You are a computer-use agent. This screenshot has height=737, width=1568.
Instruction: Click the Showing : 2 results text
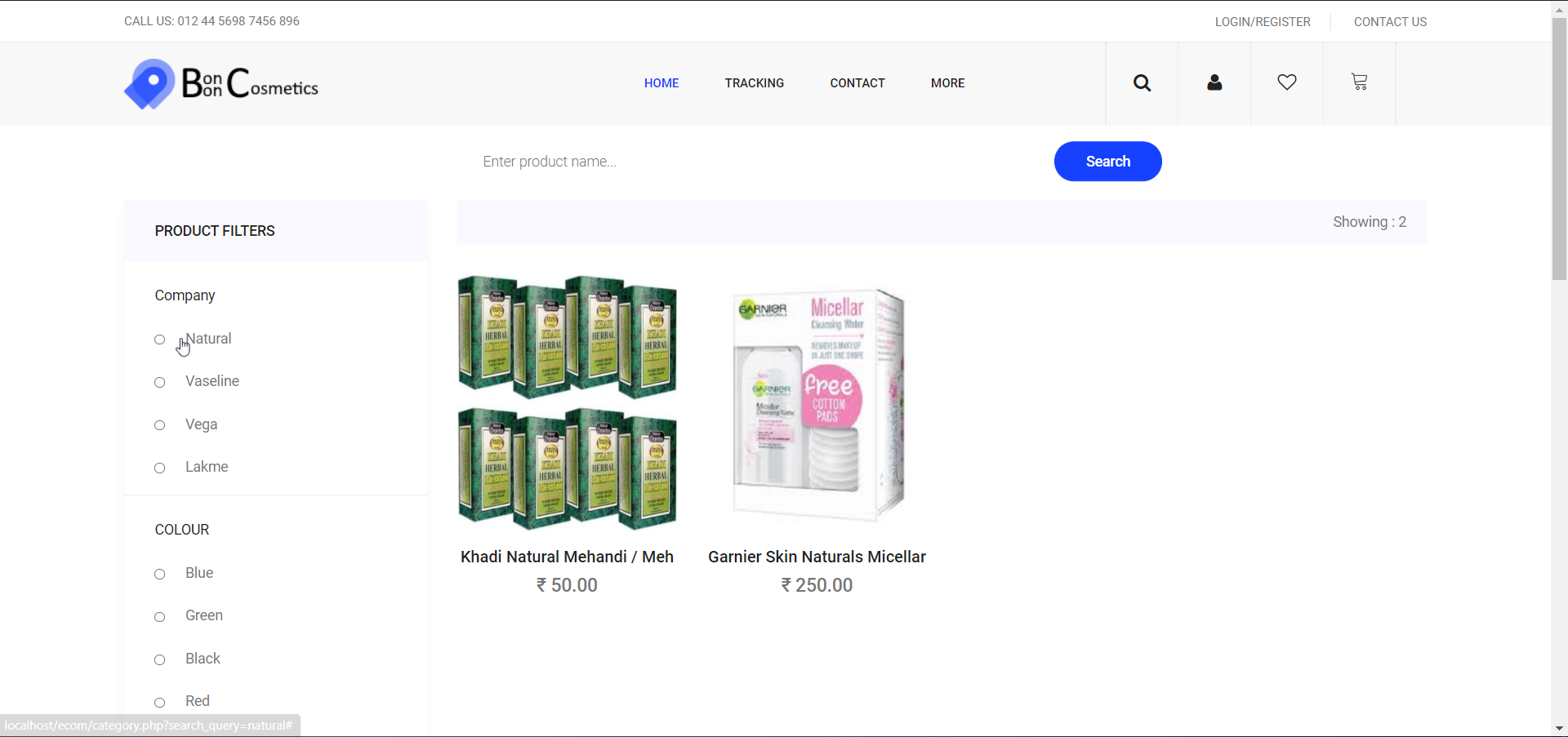point(1370,222)
